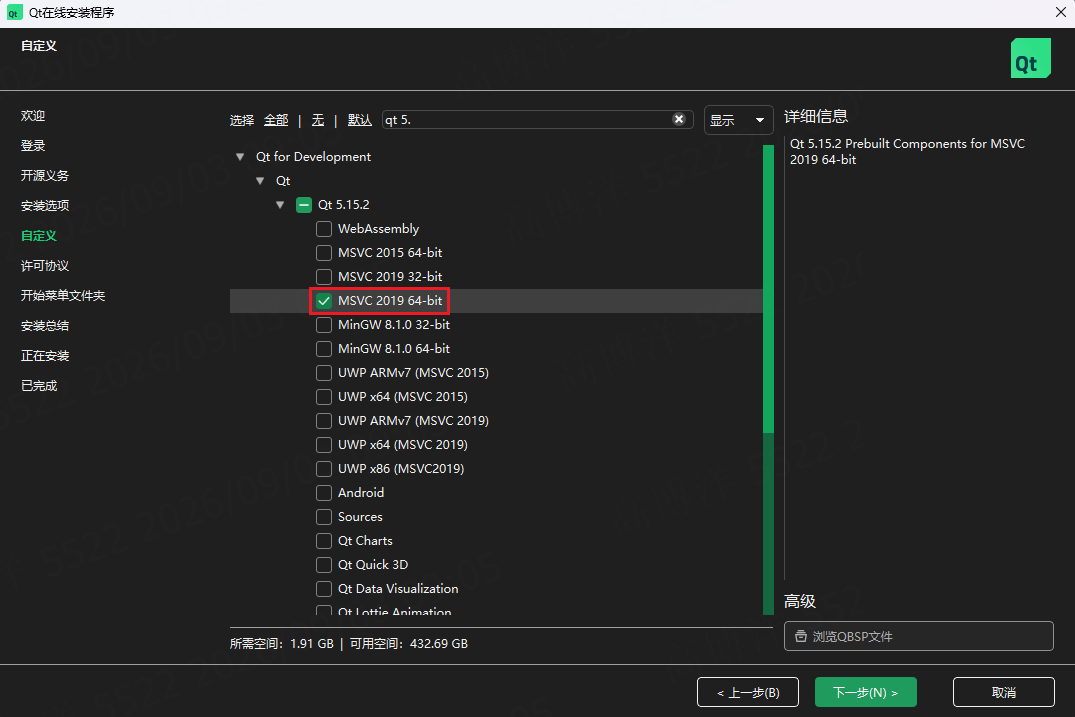
Task: Check MinGW 8.1.0 64-bit
Action: [324, 349]
